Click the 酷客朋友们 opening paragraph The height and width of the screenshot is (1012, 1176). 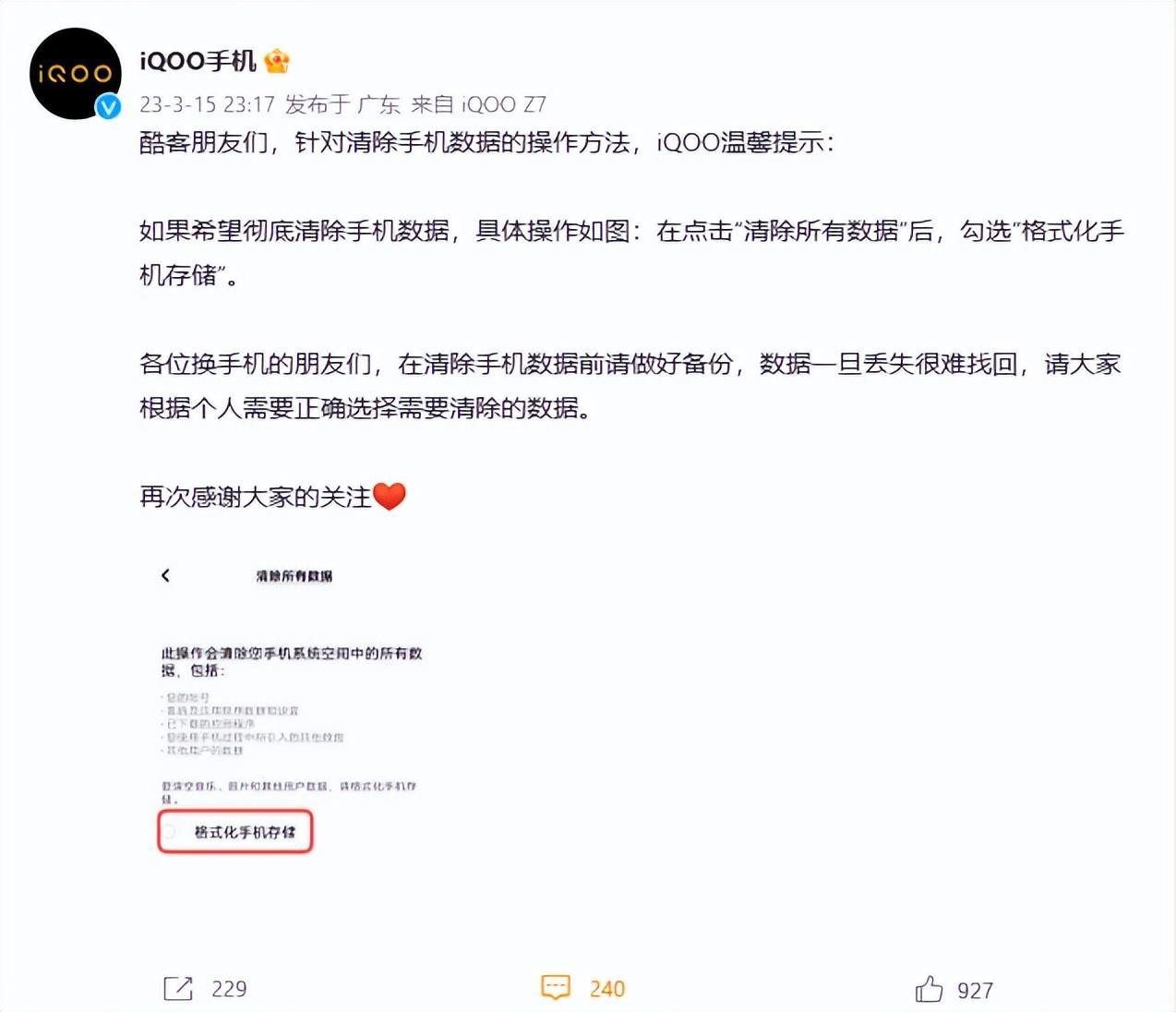[486, 142]
